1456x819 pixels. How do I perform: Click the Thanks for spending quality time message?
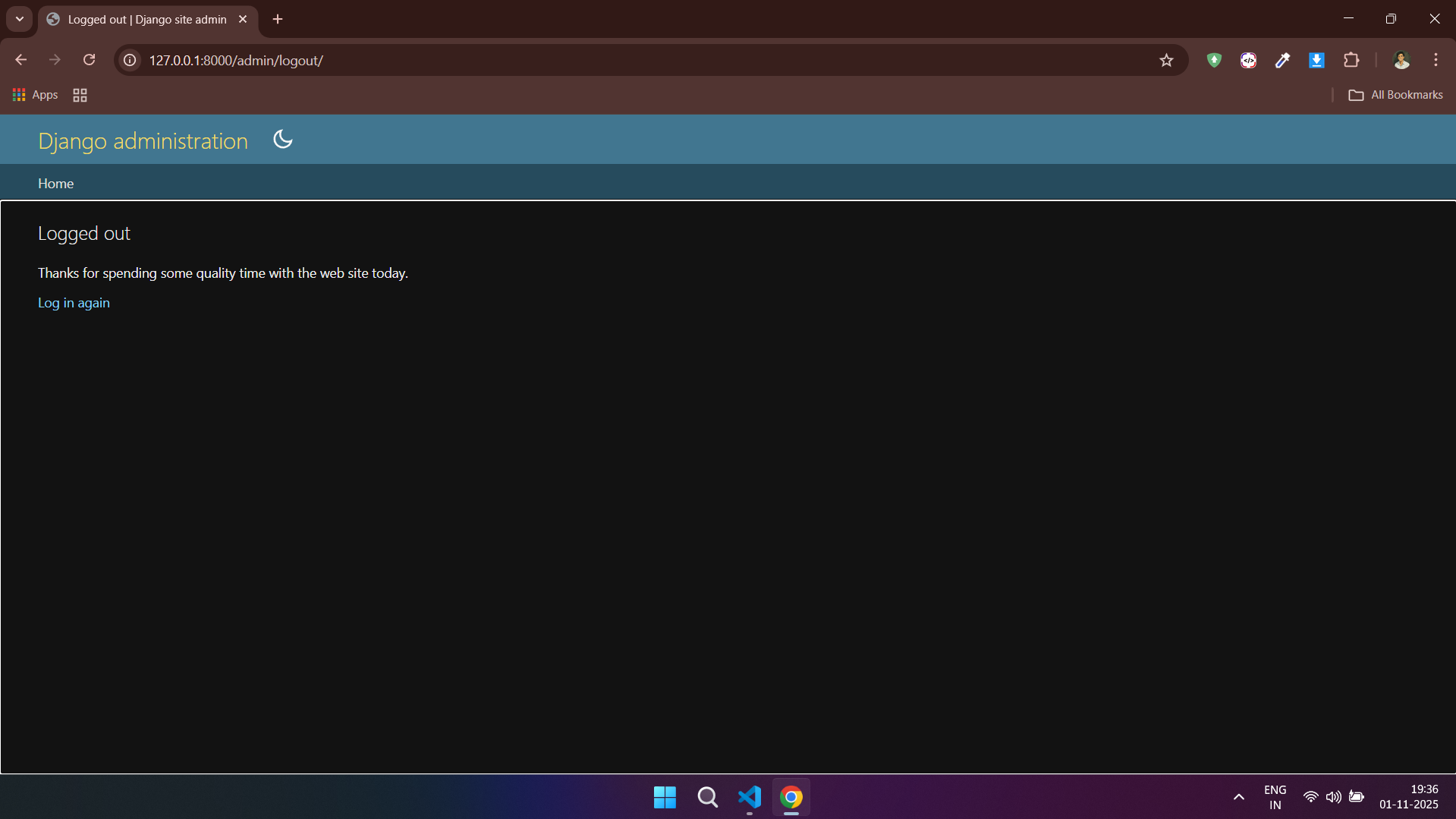pos(223,273)
